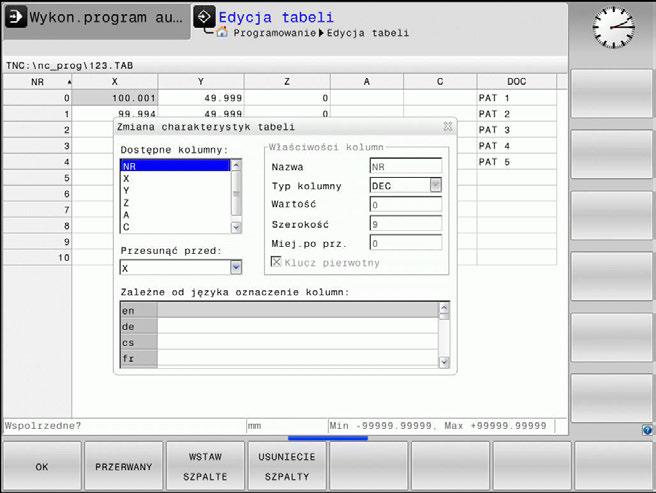
Task: Select Z in available columns list
Action: coord(175,203)
